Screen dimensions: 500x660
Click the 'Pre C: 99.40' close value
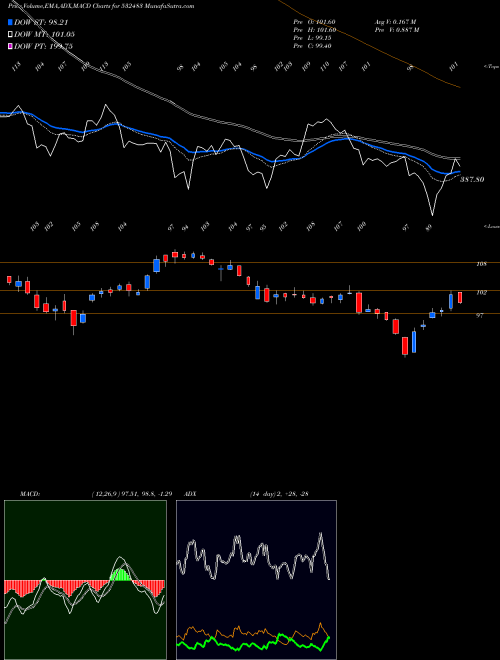click(x=313, y=46)
